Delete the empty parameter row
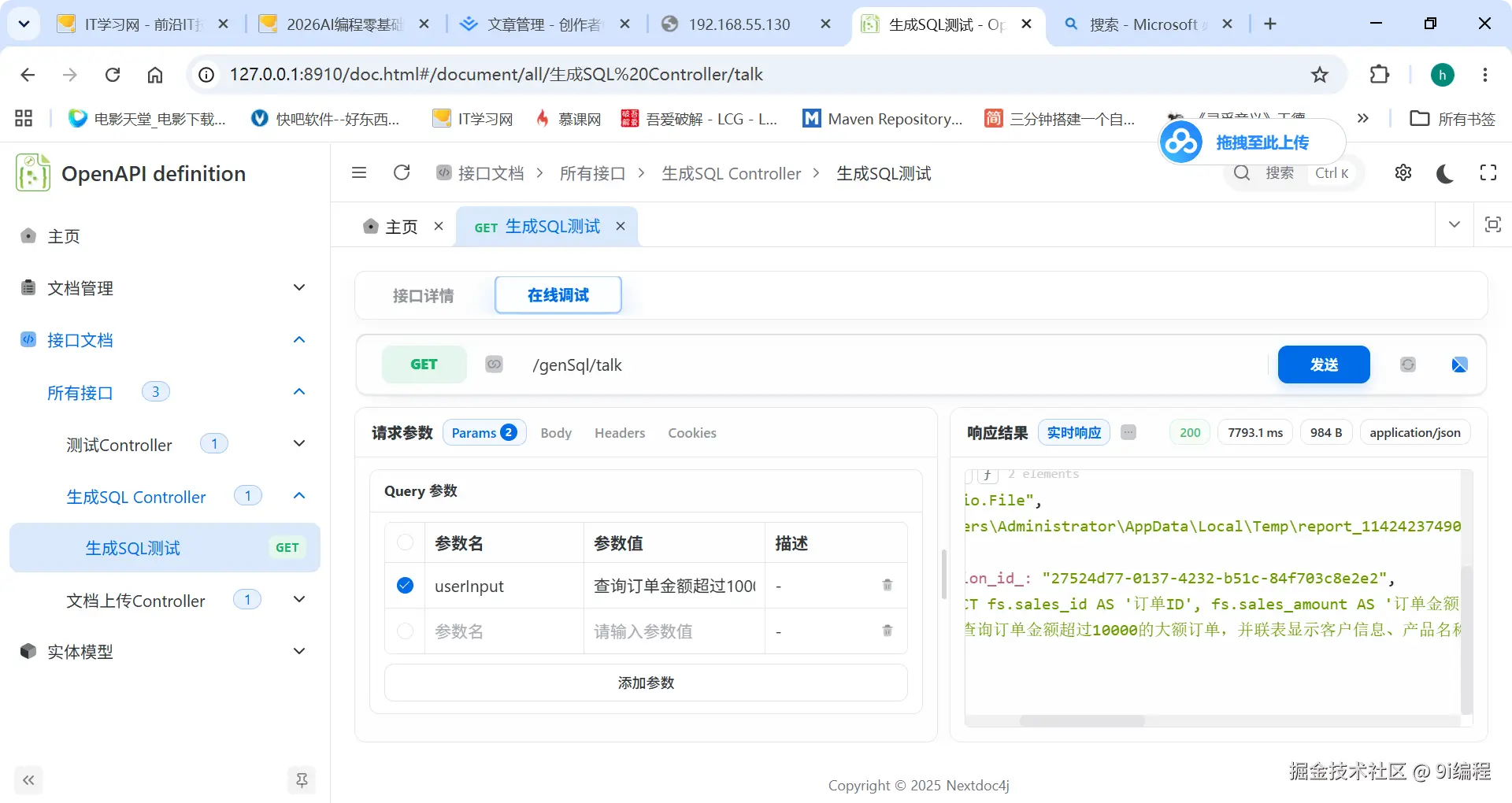Viewport: 1512px width, 803px height. tap(888, 631)
